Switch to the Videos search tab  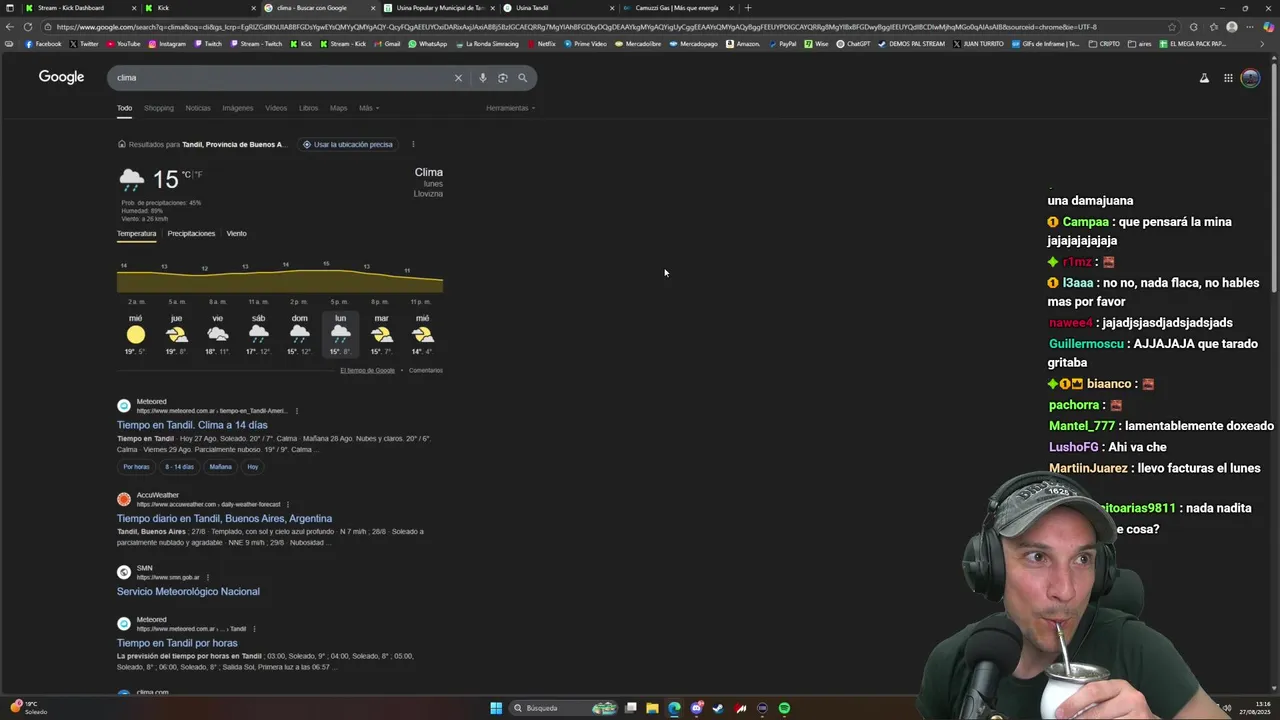[x=276, y=108]
